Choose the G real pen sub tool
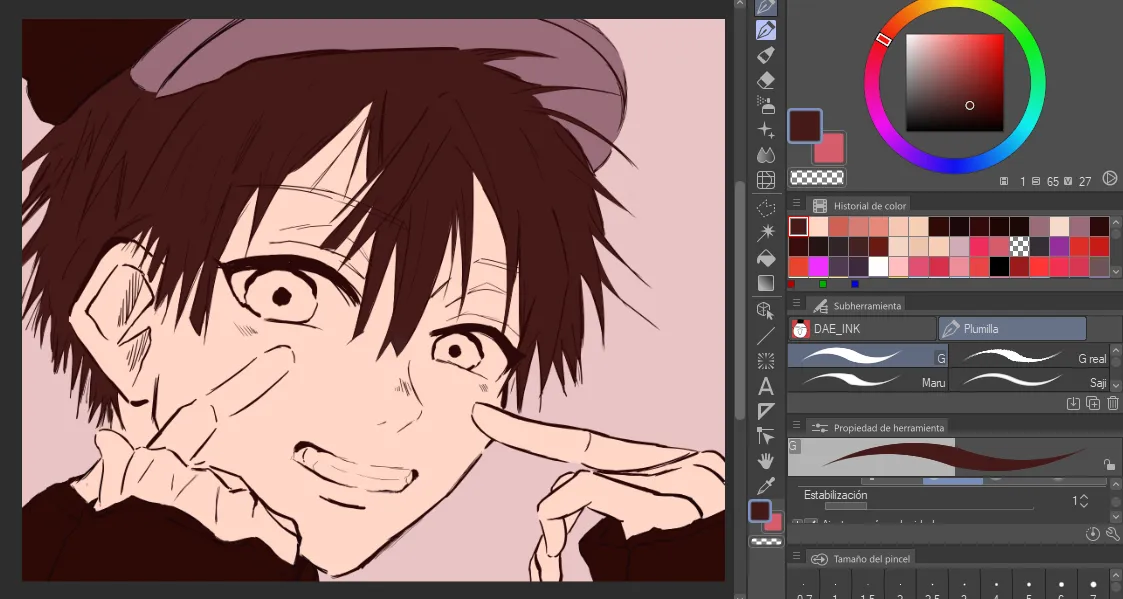The width and height of the screenshot is (1123, 599). 1029,356
